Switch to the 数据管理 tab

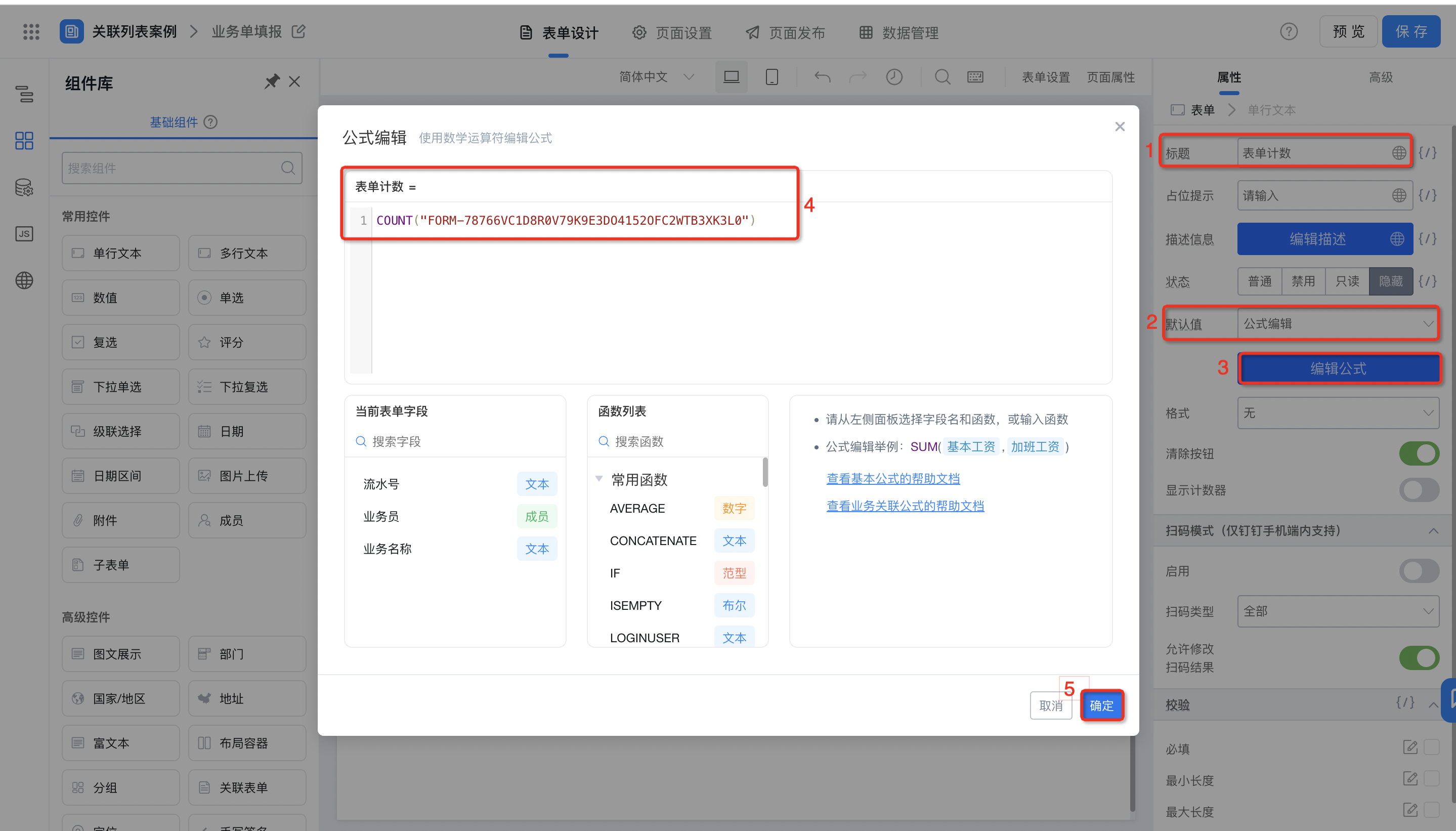click(x=898, y=32)
